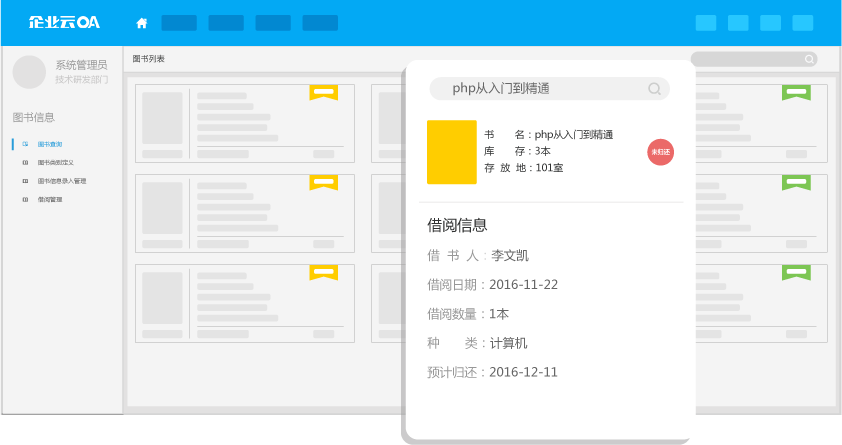Click the system administrator avatar circle
842x445 pixels.
point(29,72)
